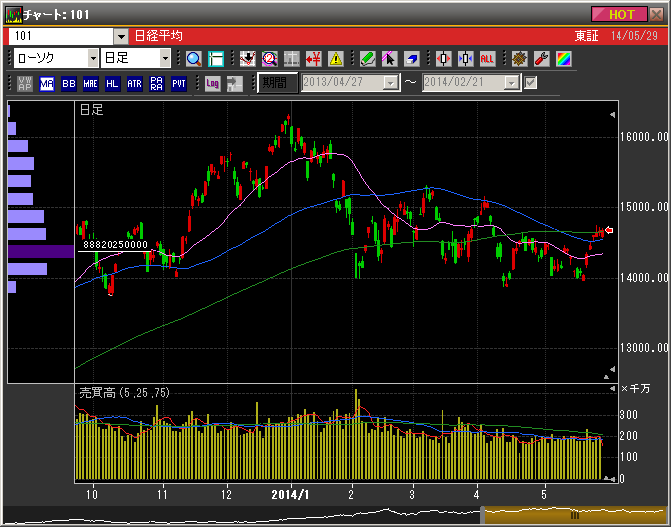
Task: Select the arrow pointer cursor tool
Action: click(389, 58)
